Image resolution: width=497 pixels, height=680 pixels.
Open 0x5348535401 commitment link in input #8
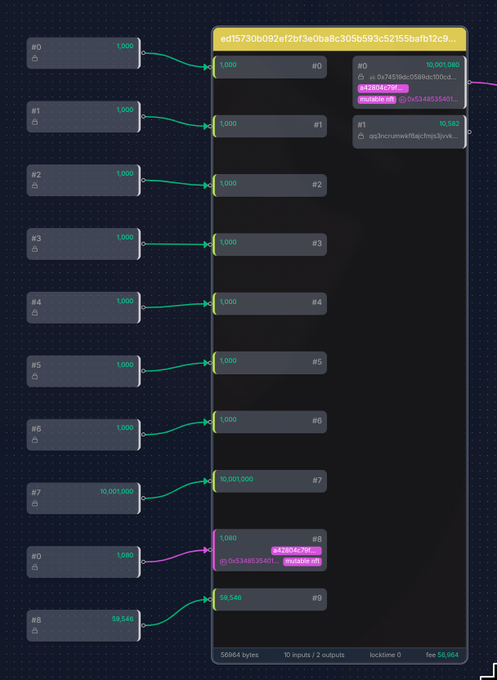(254, 561)
